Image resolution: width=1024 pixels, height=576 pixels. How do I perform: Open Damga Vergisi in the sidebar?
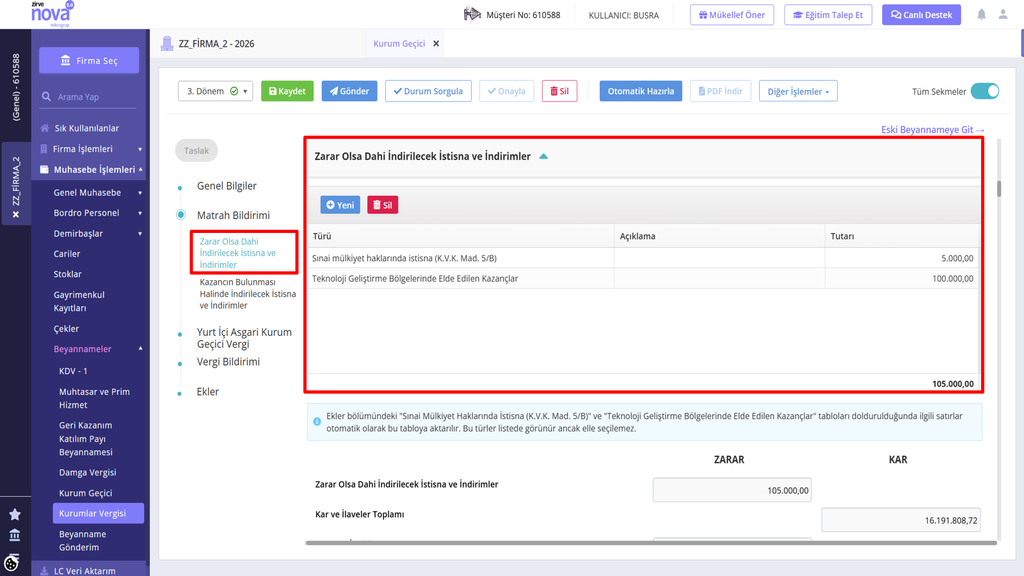[x=88, y=472]
